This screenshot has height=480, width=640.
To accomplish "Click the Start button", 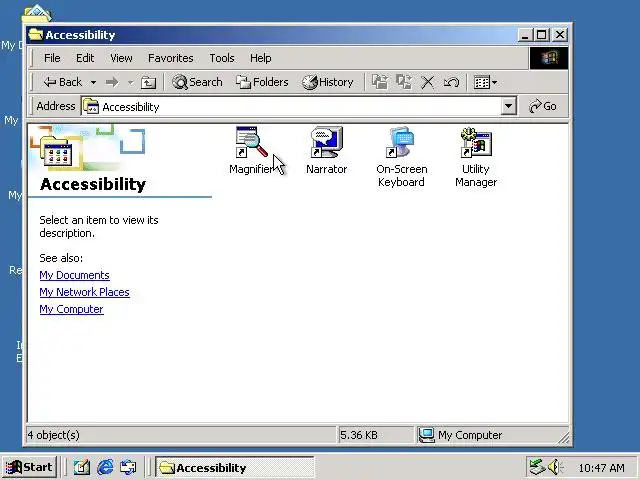I will coord(29,467).
